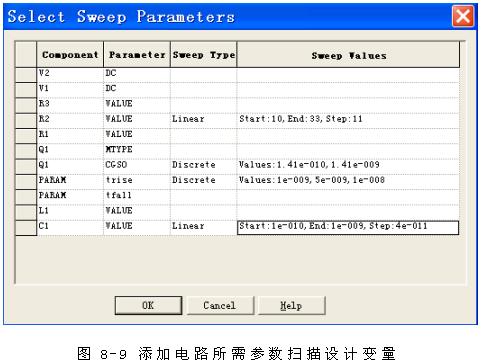Select the R3 component cell
The image size is (481, 362).
(x=70, y=104)
